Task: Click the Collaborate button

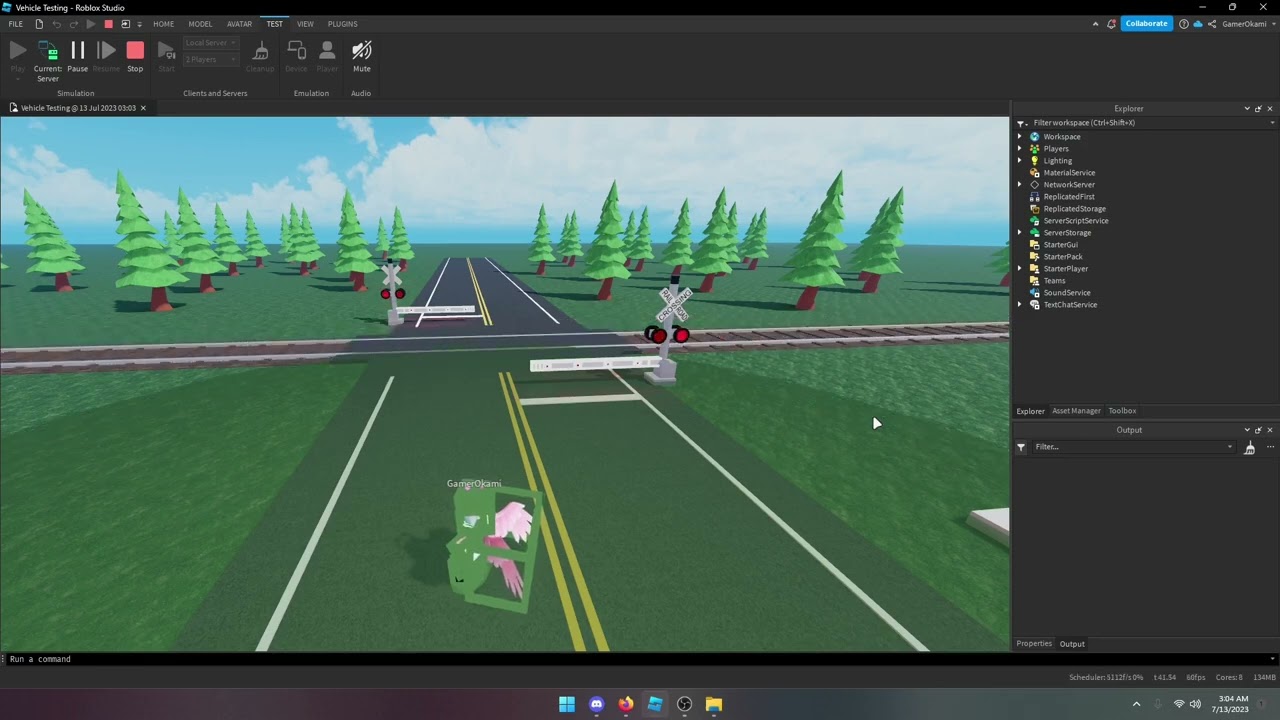Action: 1146,24
